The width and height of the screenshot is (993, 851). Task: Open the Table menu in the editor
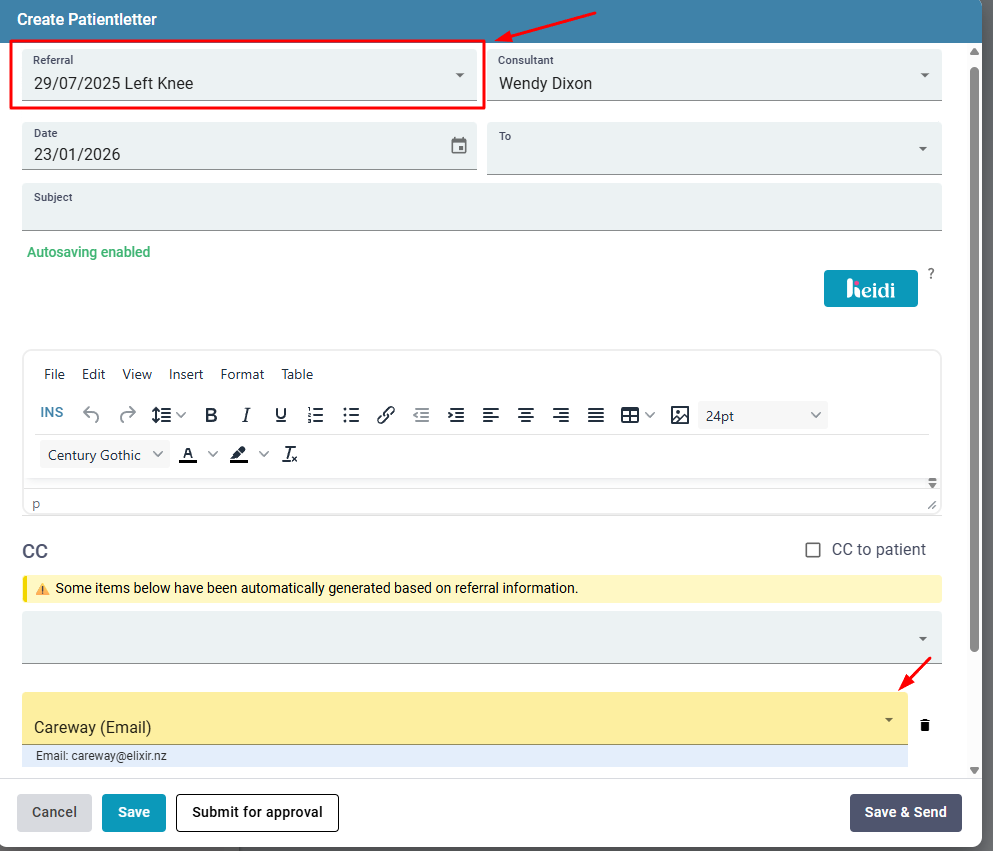pos(297,374)
